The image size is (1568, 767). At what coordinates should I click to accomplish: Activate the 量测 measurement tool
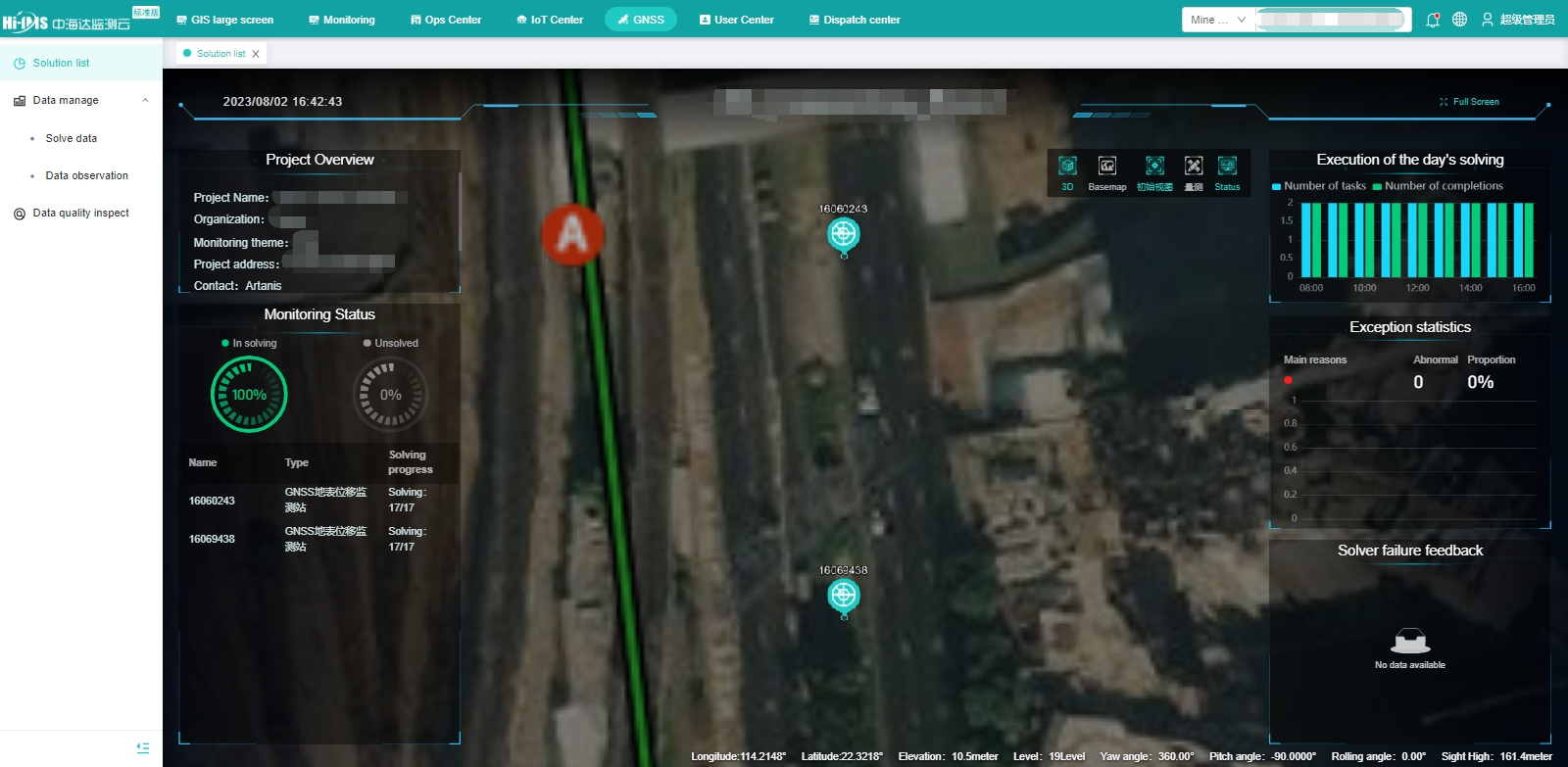point(1193,166)
